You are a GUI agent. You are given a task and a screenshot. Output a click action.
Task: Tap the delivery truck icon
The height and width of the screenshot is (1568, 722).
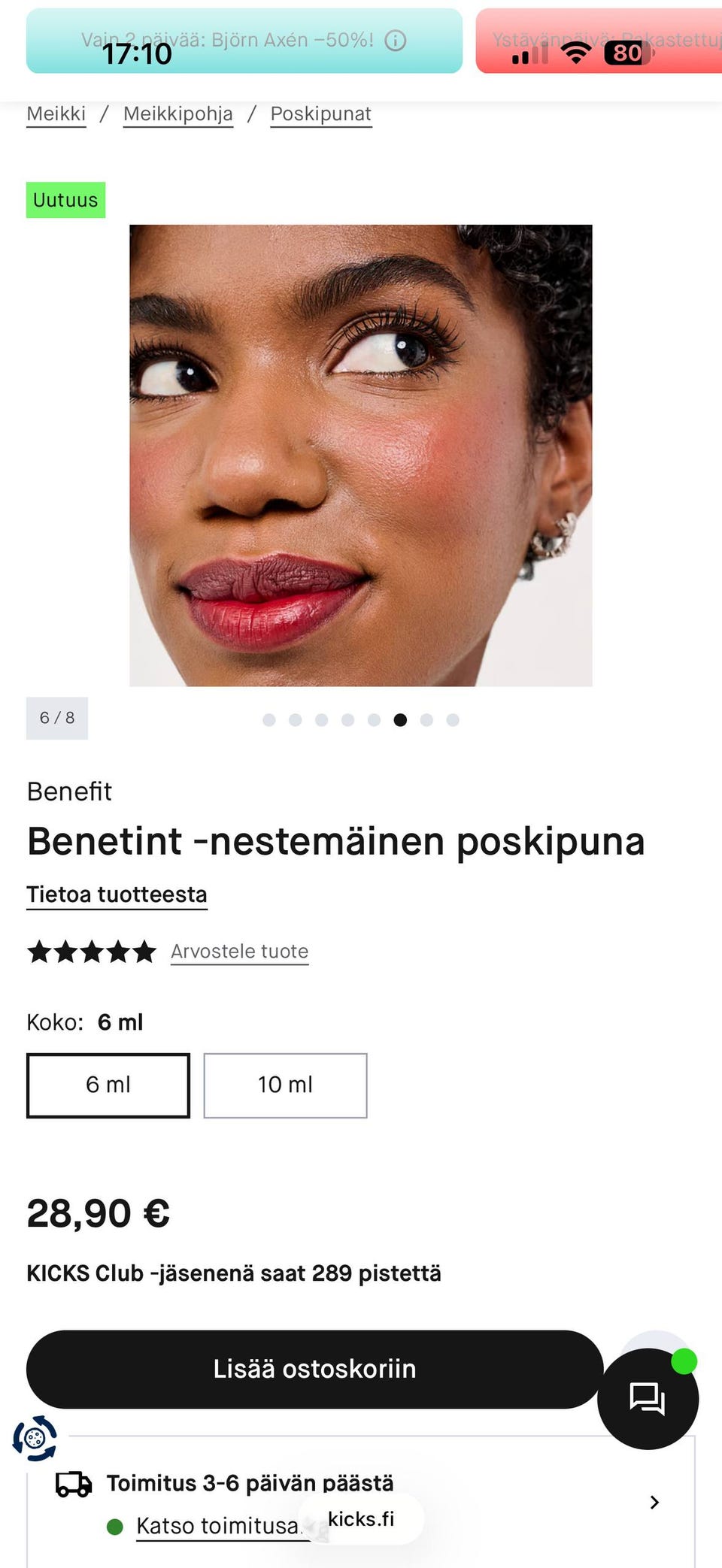pyautogui.click(x=74, y=1484)
